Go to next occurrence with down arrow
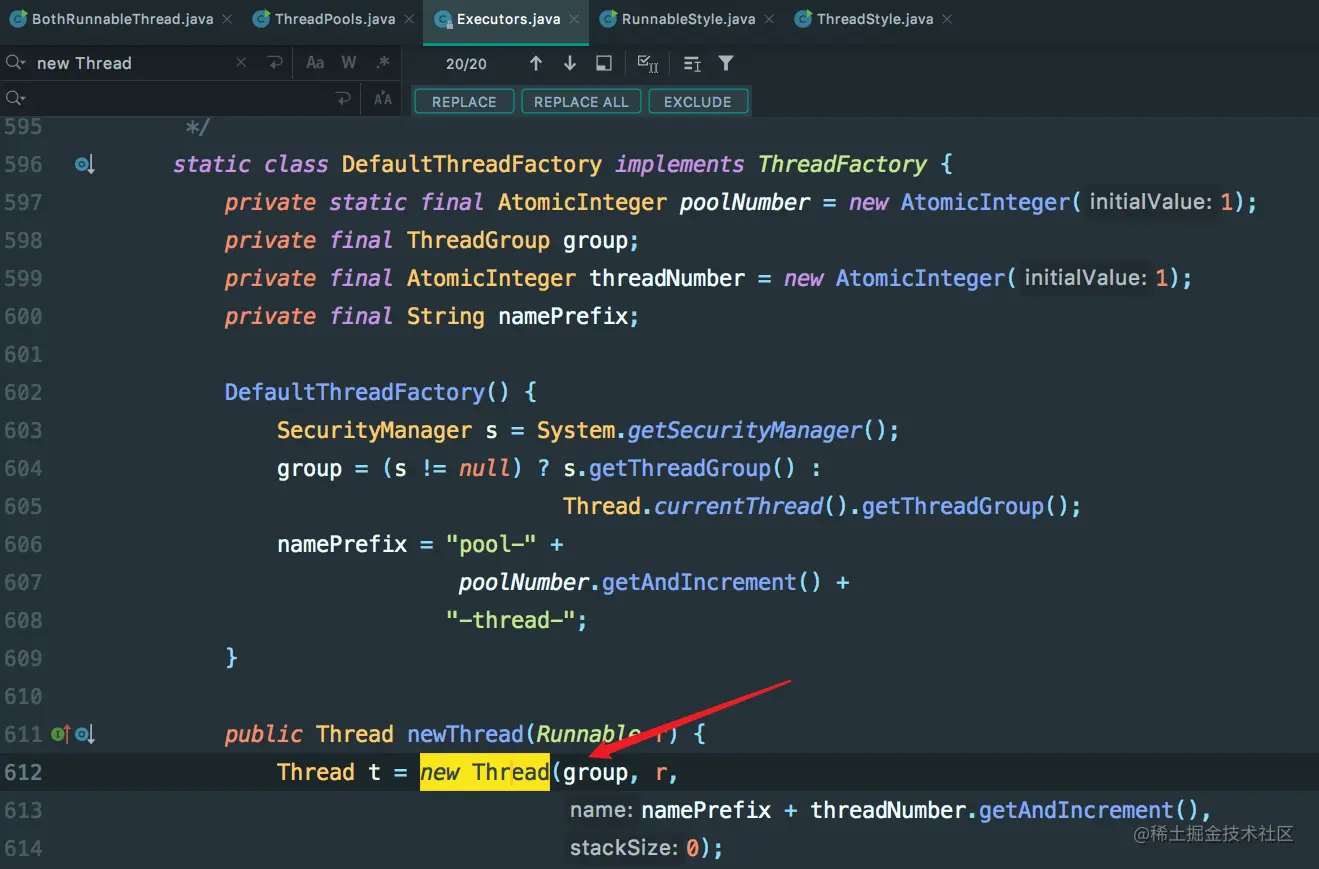The image size is (1319, 869). click(570, 63)
